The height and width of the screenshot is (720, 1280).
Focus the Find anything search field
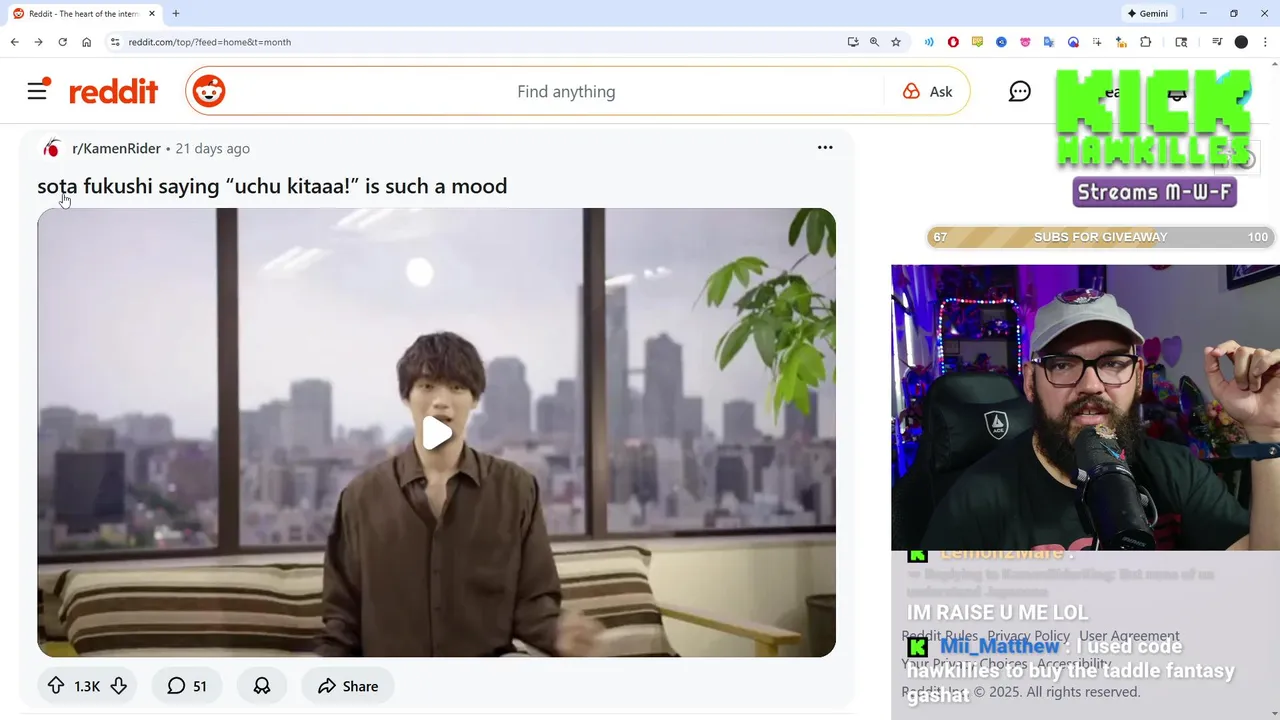click(x=566, y=92)
